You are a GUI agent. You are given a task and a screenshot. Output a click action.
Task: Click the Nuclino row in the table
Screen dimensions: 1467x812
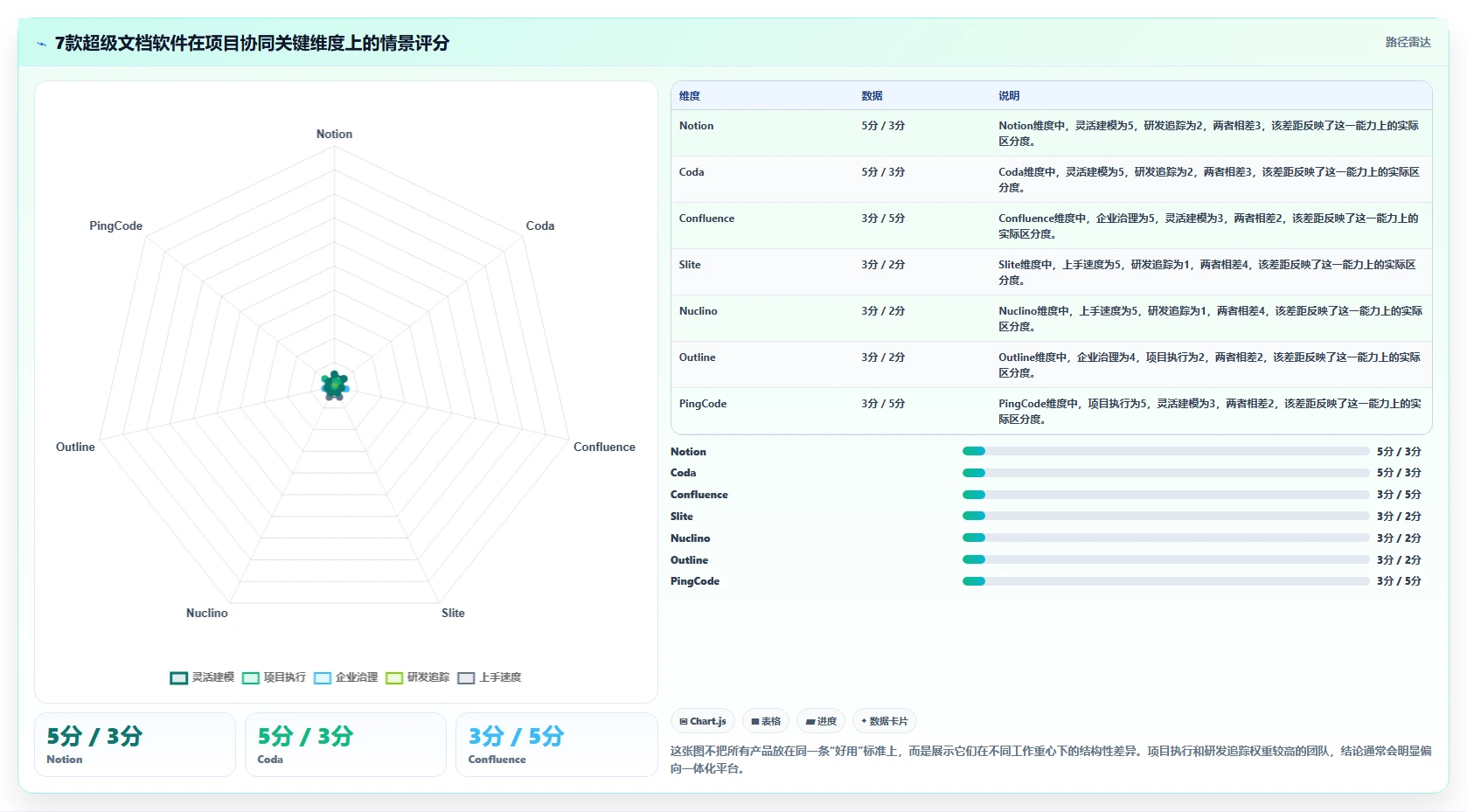[x=1051, y=318]
